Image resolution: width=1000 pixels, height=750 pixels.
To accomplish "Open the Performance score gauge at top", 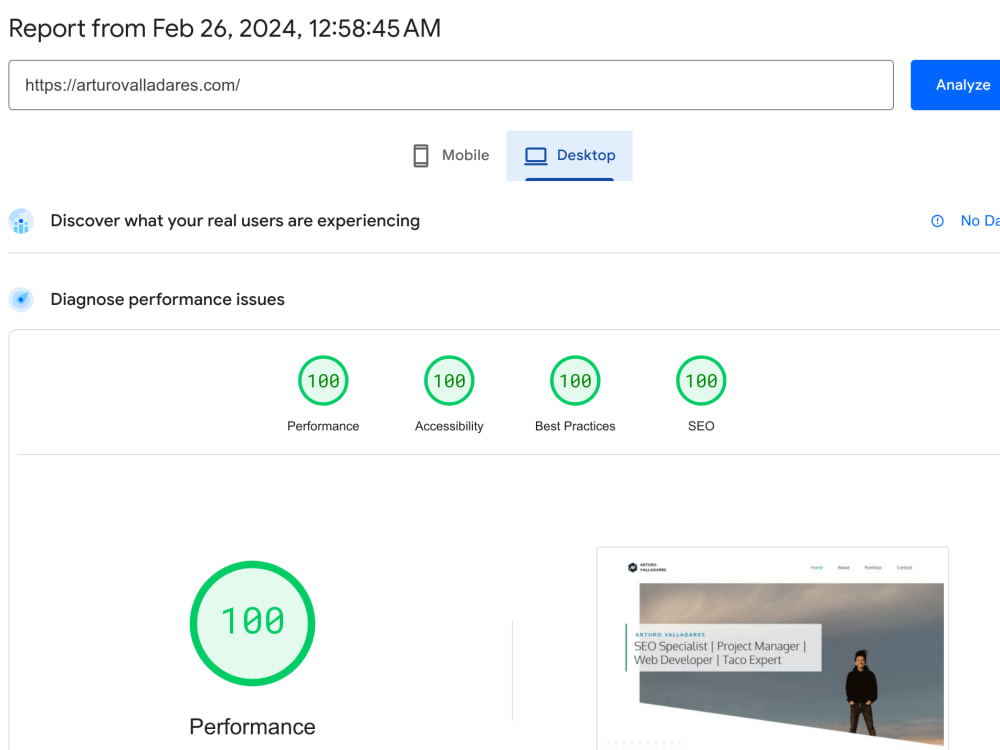I will tap(323, 381).
